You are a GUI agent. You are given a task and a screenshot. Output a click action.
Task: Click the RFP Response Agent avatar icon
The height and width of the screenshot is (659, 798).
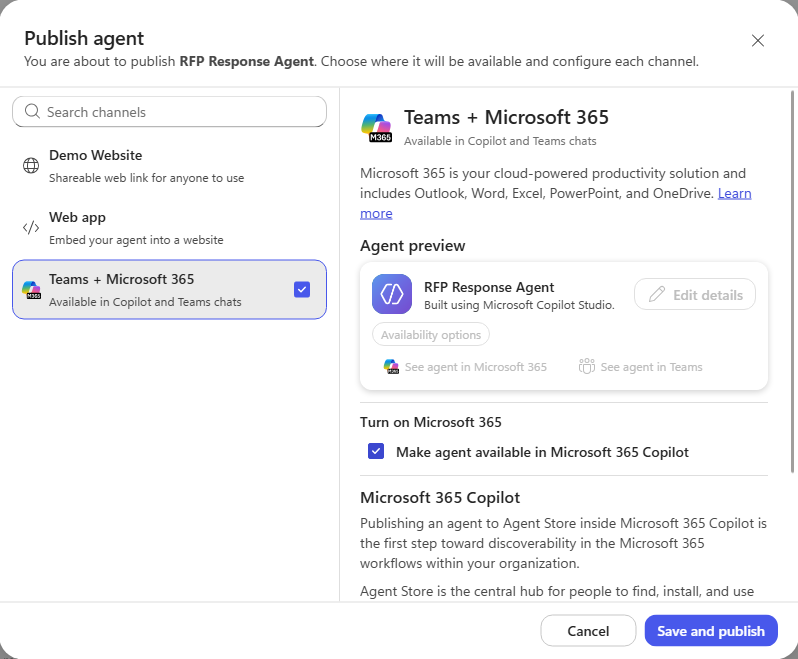point(392,294)
